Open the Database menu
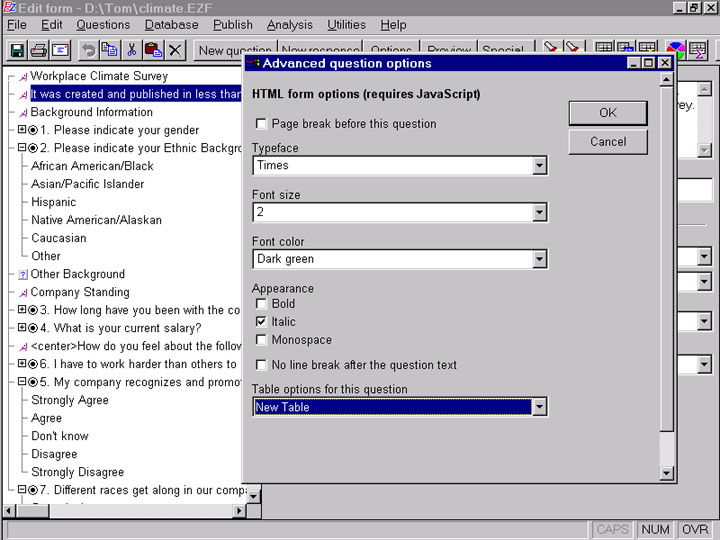 (x=172, y=25)
